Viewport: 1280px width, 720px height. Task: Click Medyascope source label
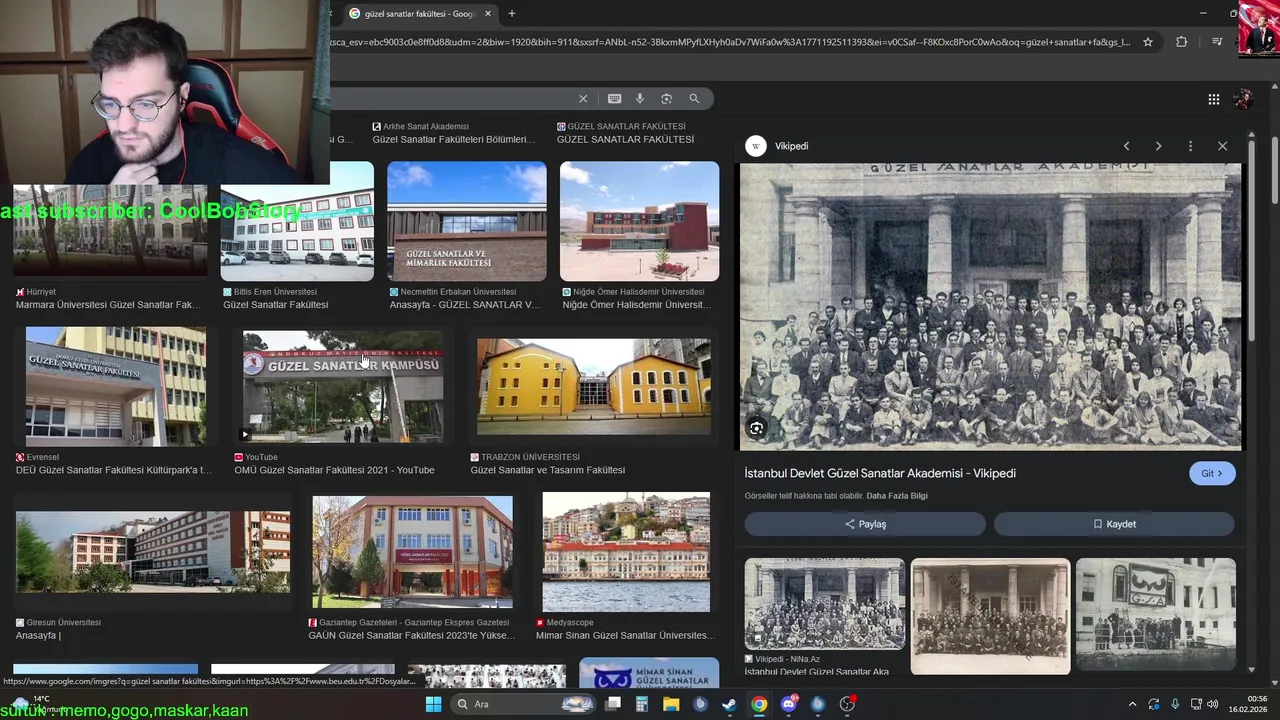click(x=571, y=622)
